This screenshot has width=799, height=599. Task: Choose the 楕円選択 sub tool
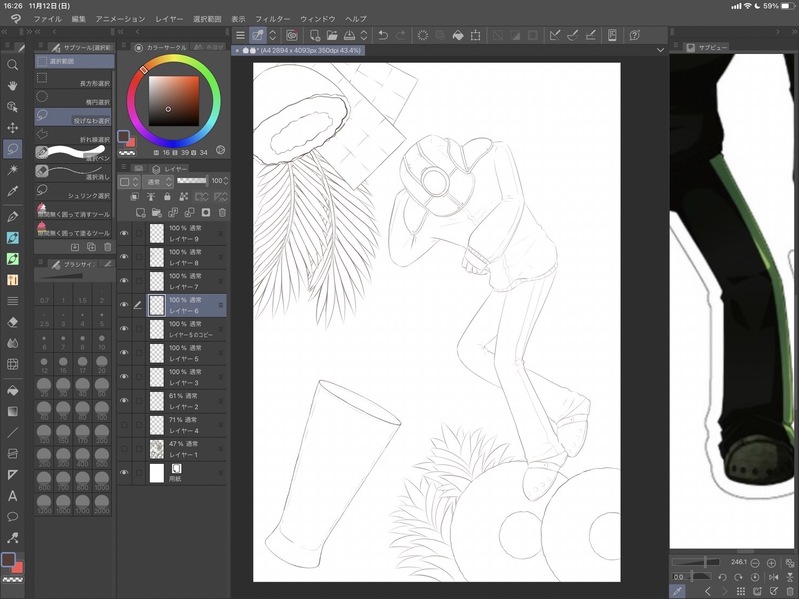[x=74, y=98]
